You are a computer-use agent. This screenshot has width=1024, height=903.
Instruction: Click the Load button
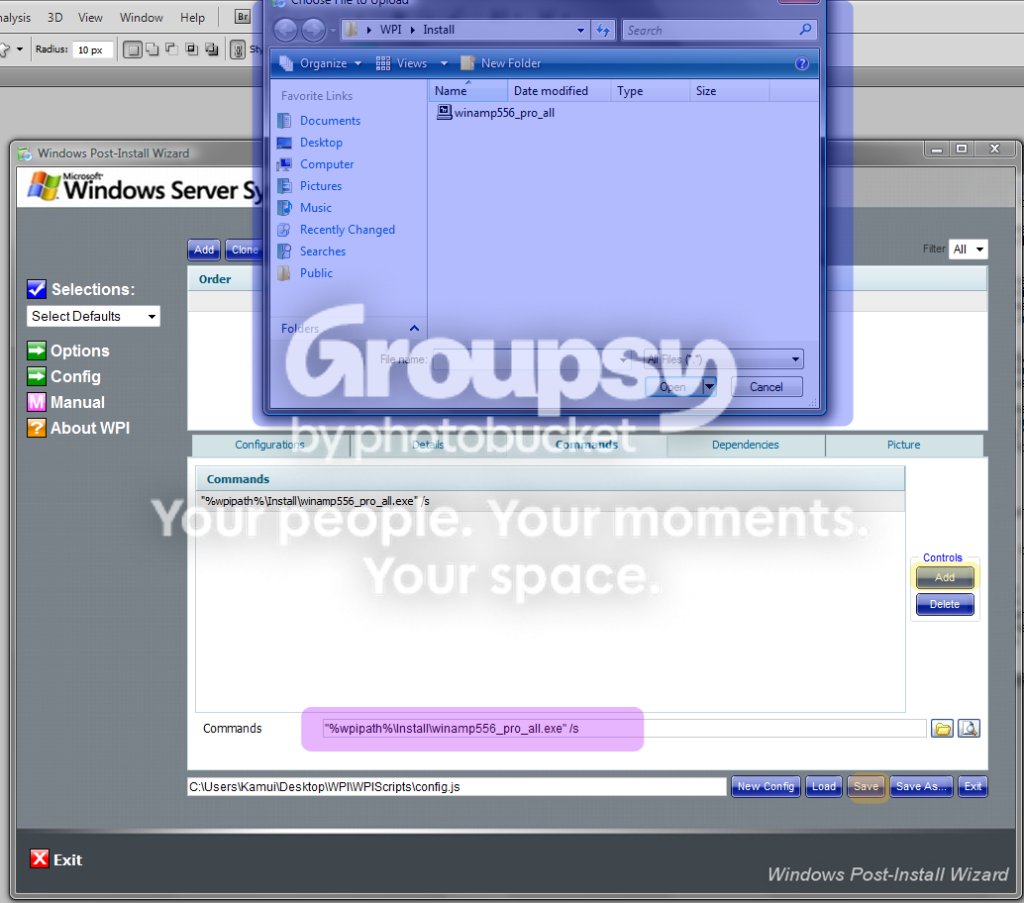pos(824,786)
